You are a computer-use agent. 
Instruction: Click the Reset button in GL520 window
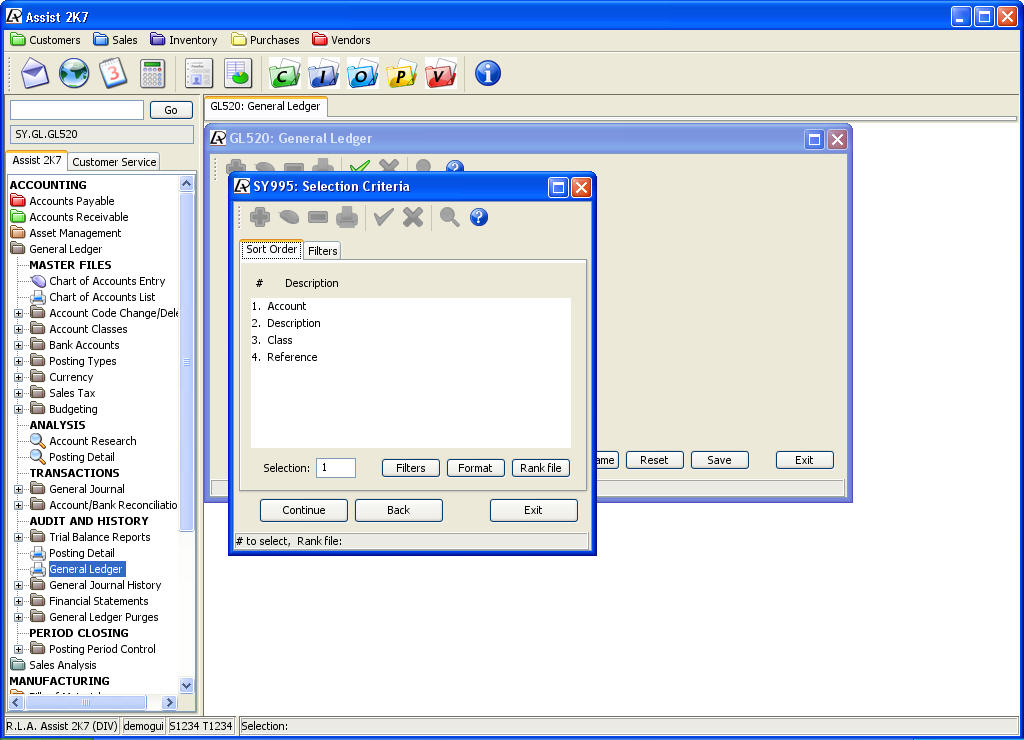click(654, 460)
